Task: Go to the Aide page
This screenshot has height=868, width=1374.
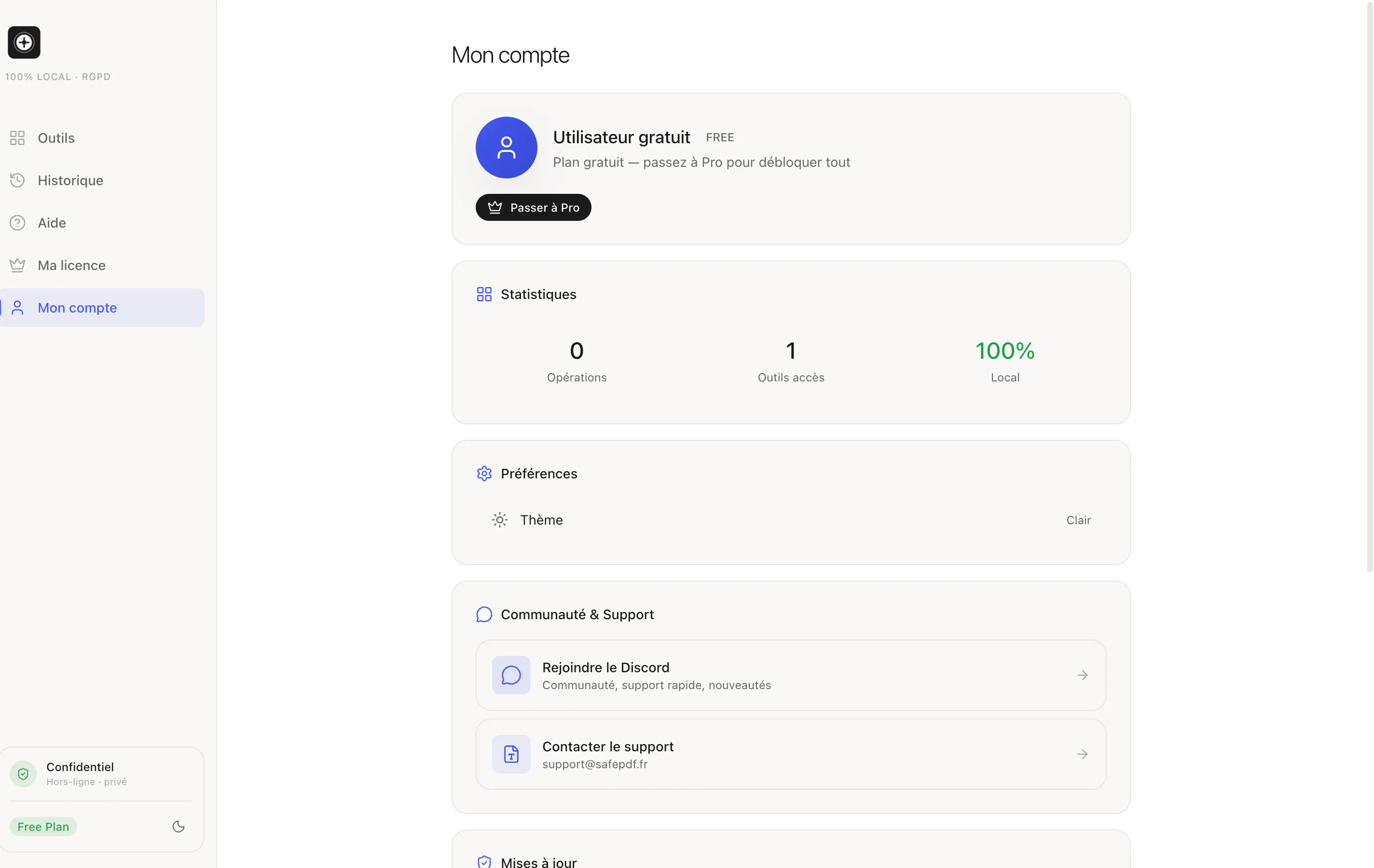Action: [x=102, y=222]
